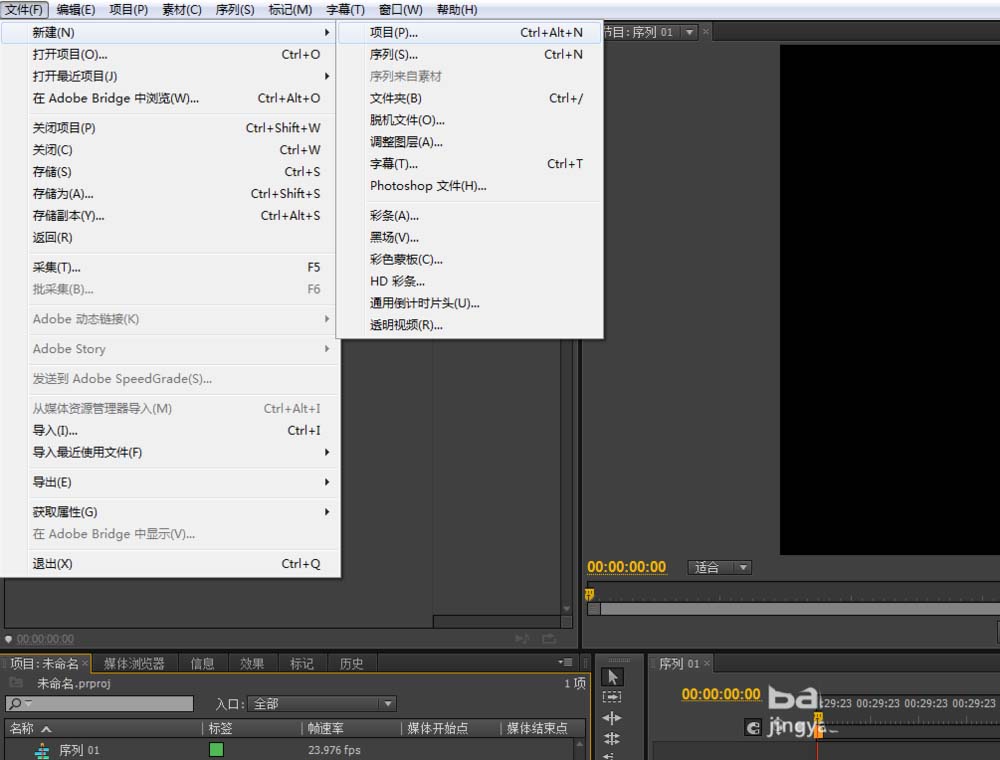Select the Ripple Edit tool
1000x760 pixels.
pyautogui.click(x=612, y=718)
